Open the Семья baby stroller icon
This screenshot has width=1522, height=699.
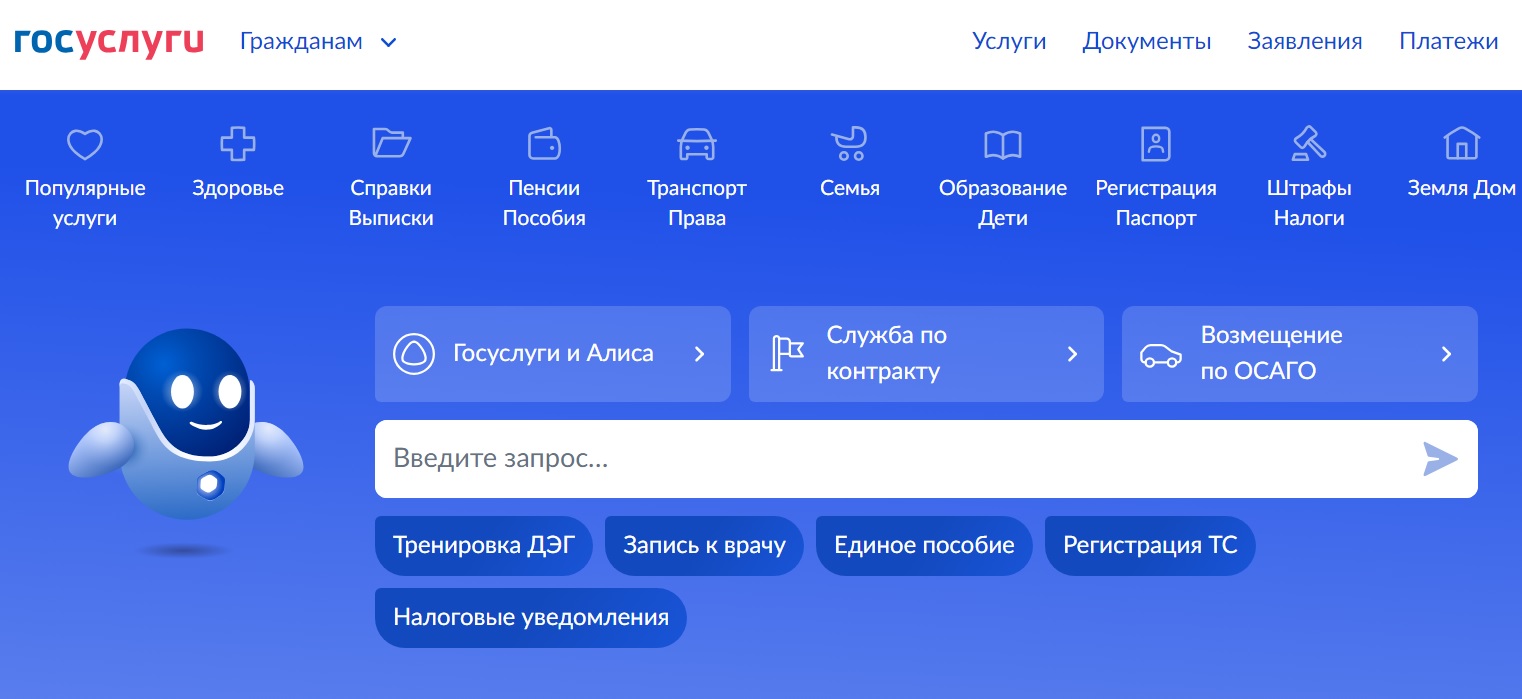(849, 145)
